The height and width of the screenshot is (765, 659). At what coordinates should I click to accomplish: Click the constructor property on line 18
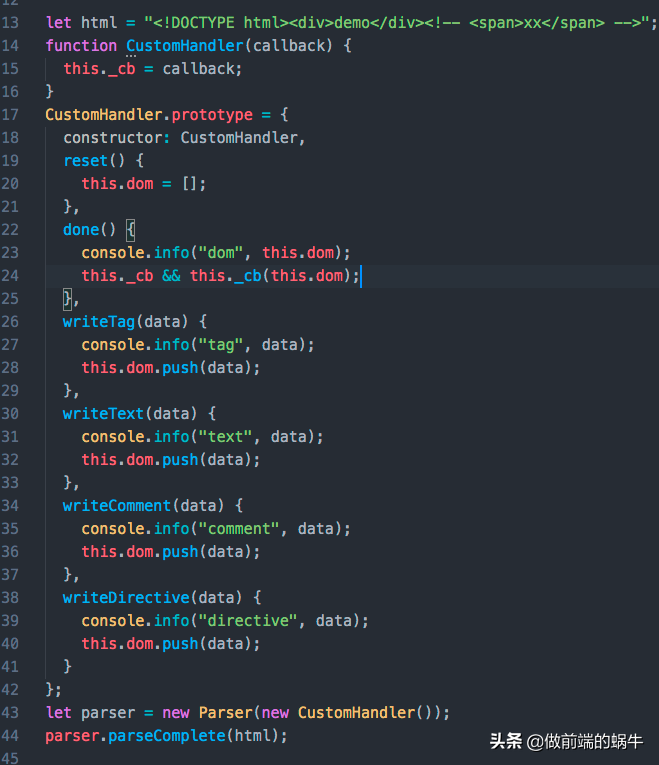click(113, 138)
